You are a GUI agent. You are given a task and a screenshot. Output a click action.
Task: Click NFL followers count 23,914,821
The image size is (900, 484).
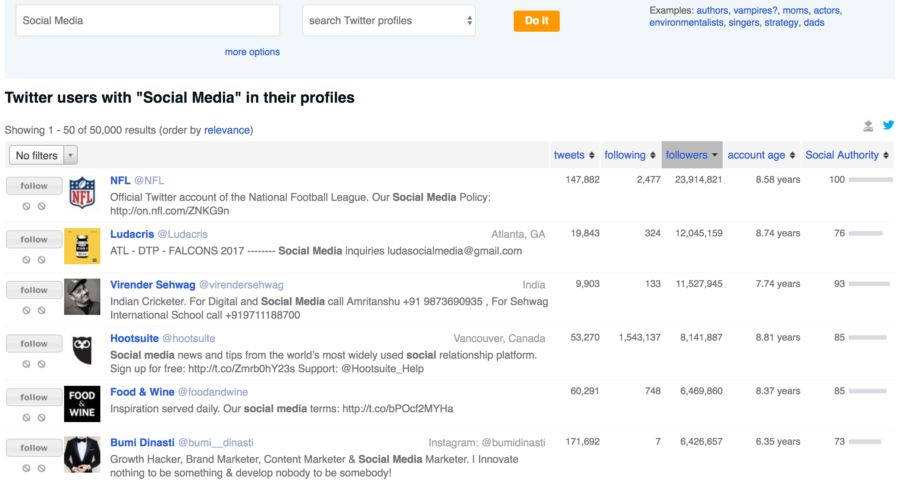[699, 180]
